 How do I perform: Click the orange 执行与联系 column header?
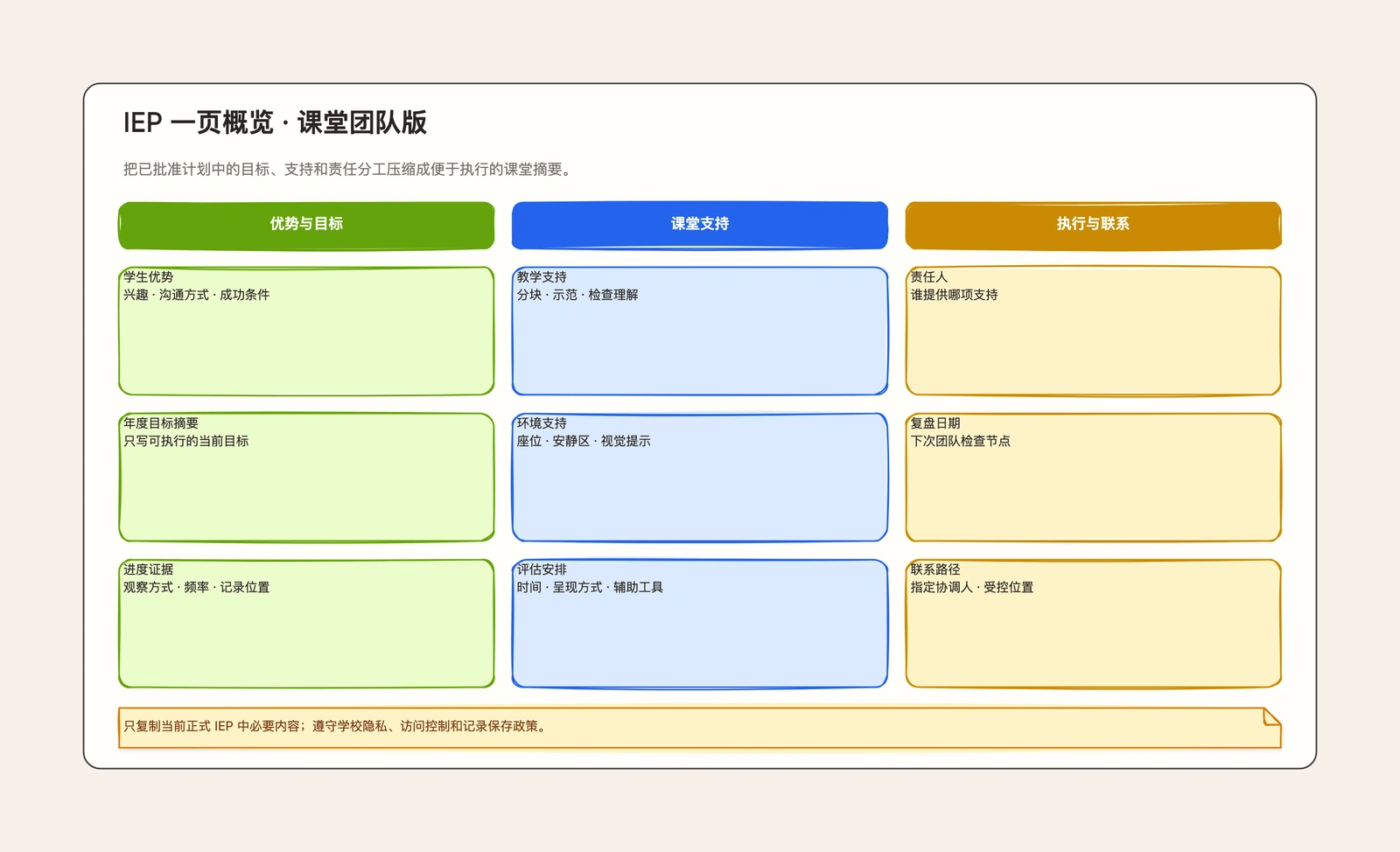[x=1094, y=225]
